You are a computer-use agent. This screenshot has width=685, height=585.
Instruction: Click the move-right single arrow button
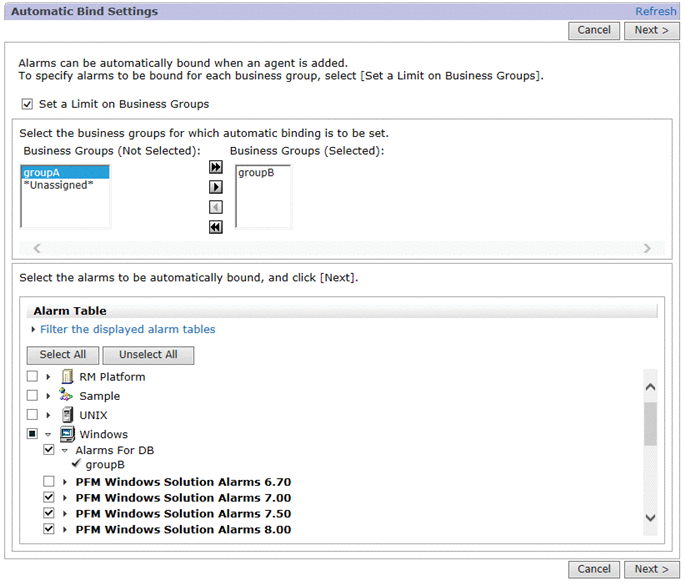point(215,187)
